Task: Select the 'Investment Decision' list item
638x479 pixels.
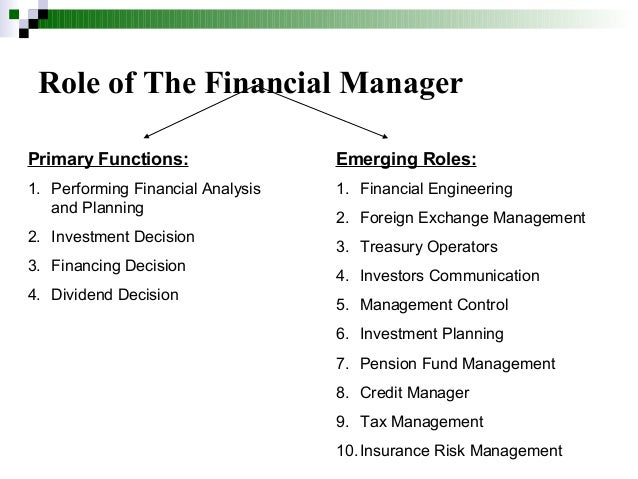Action: (x=122, y=237)
